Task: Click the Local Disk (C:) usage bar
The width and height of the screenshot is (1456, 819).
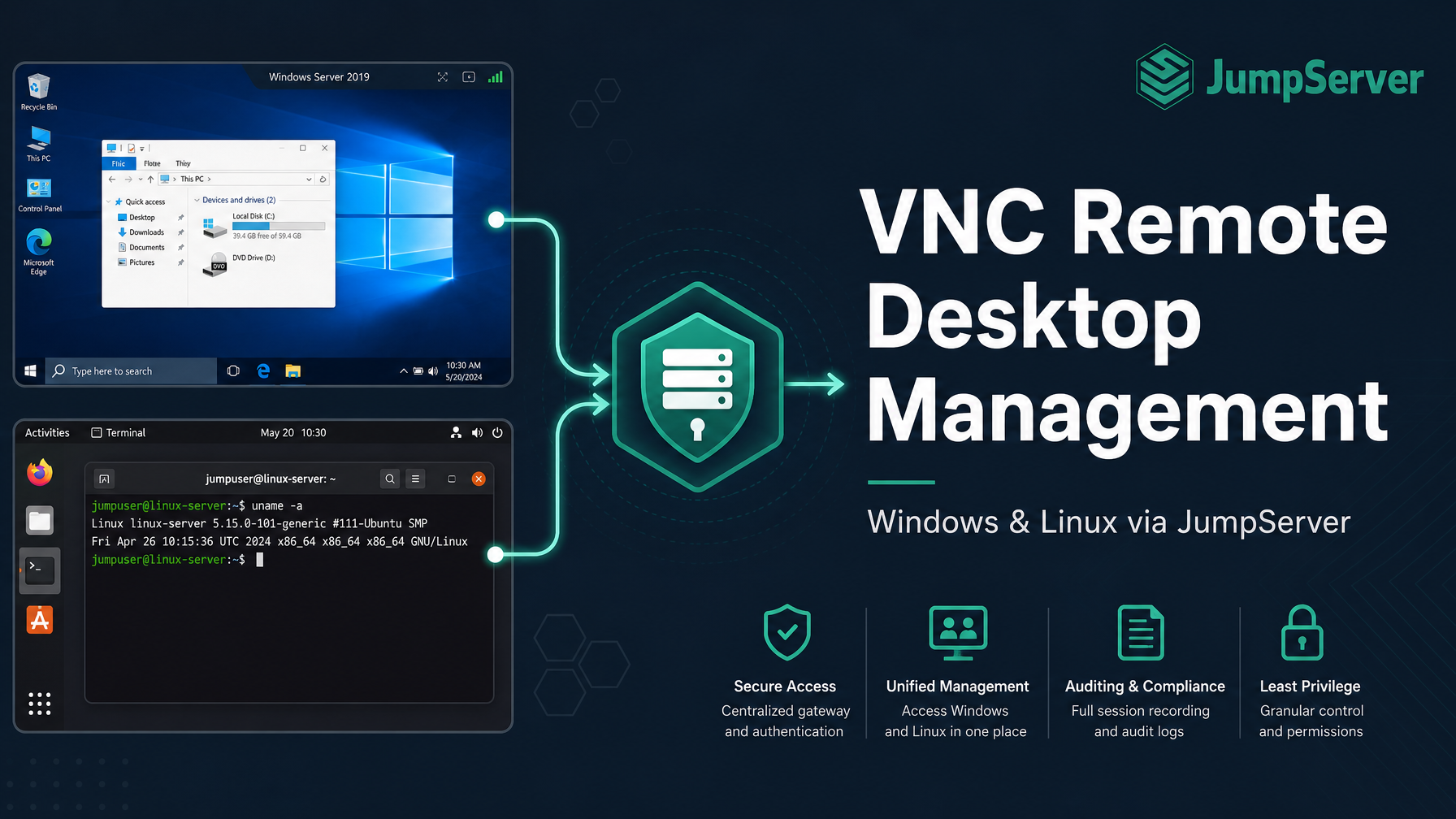Action: [279, 226]
